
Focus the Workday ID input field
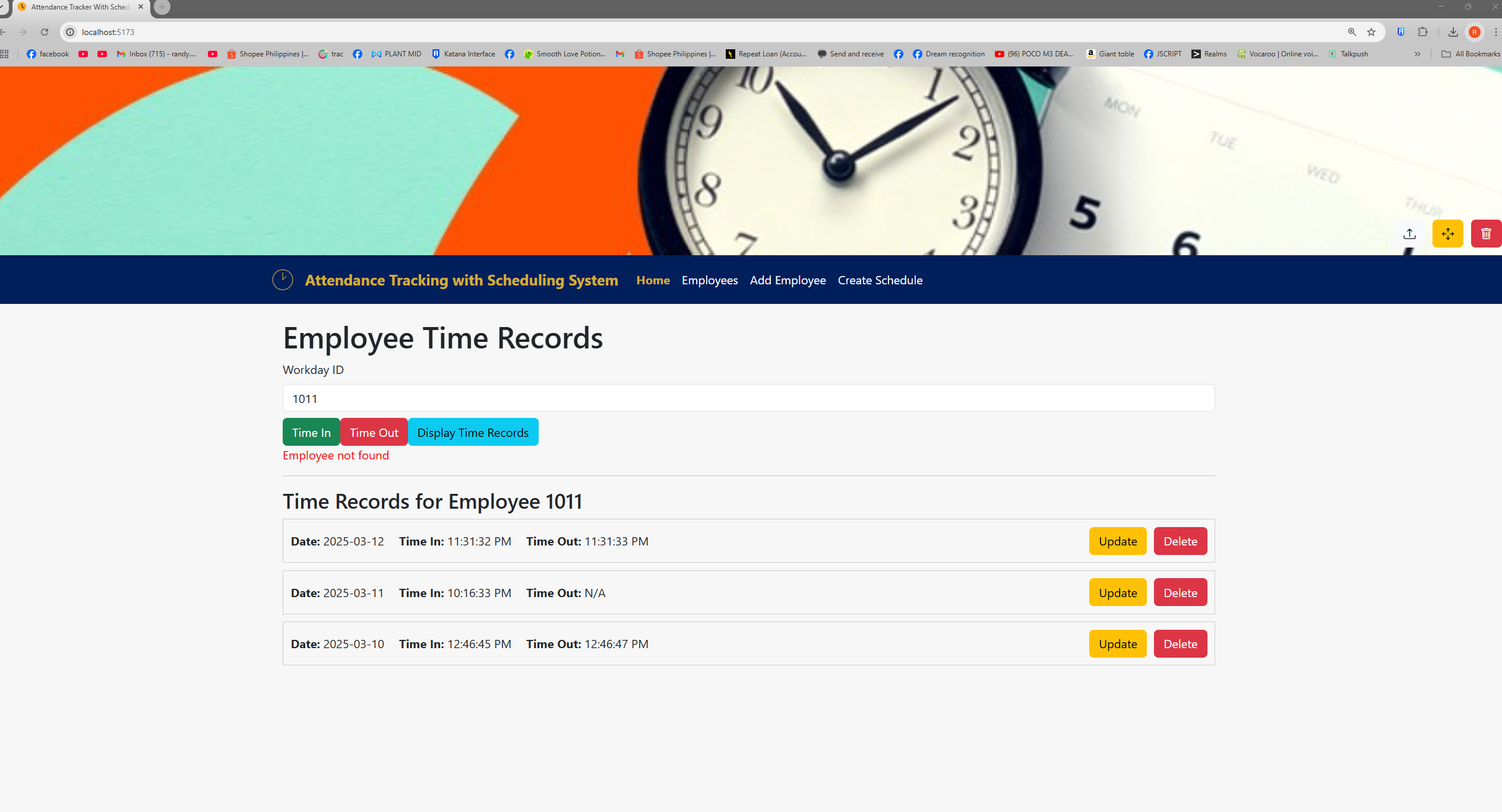[x=748, y=398]
